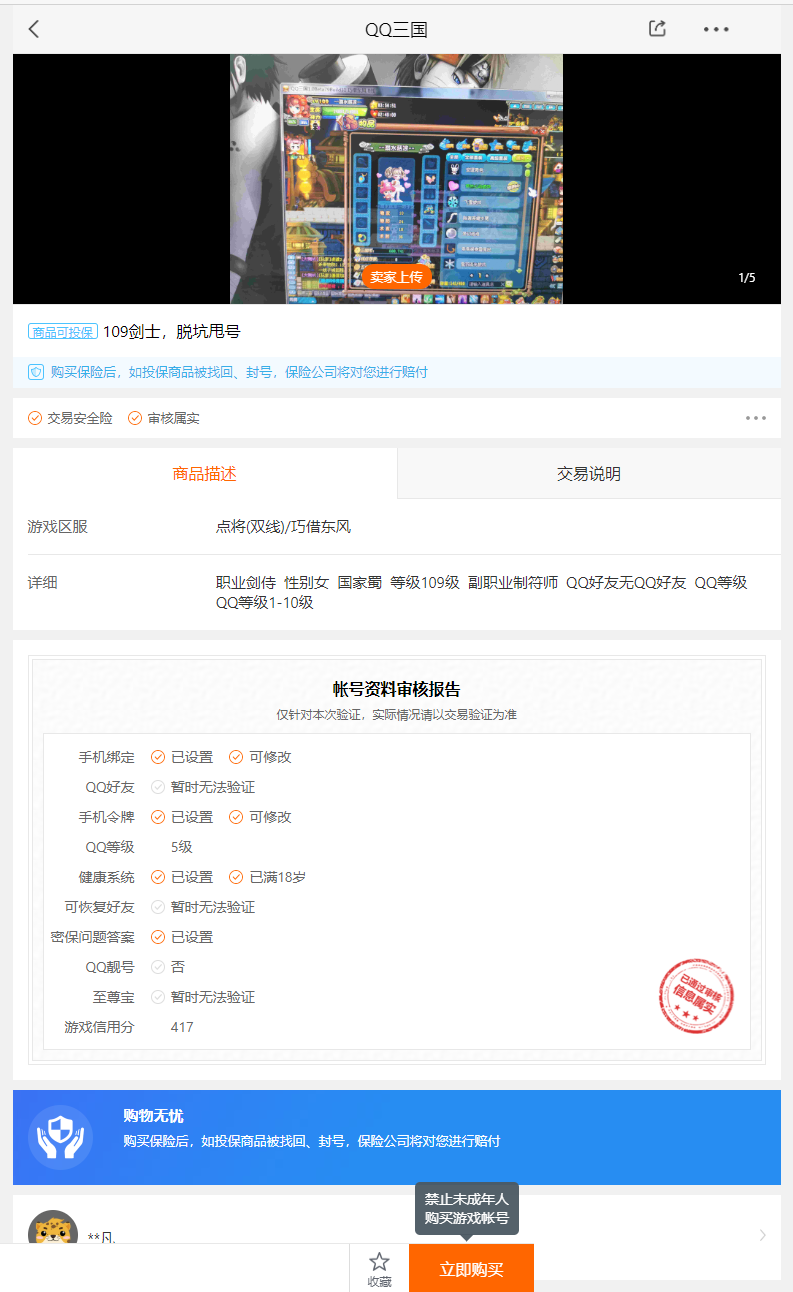The width and height of the screenshot is (793, 1292).
Task: Click 手机绑定 已设置 check mark
Action: tap(158, 757)
